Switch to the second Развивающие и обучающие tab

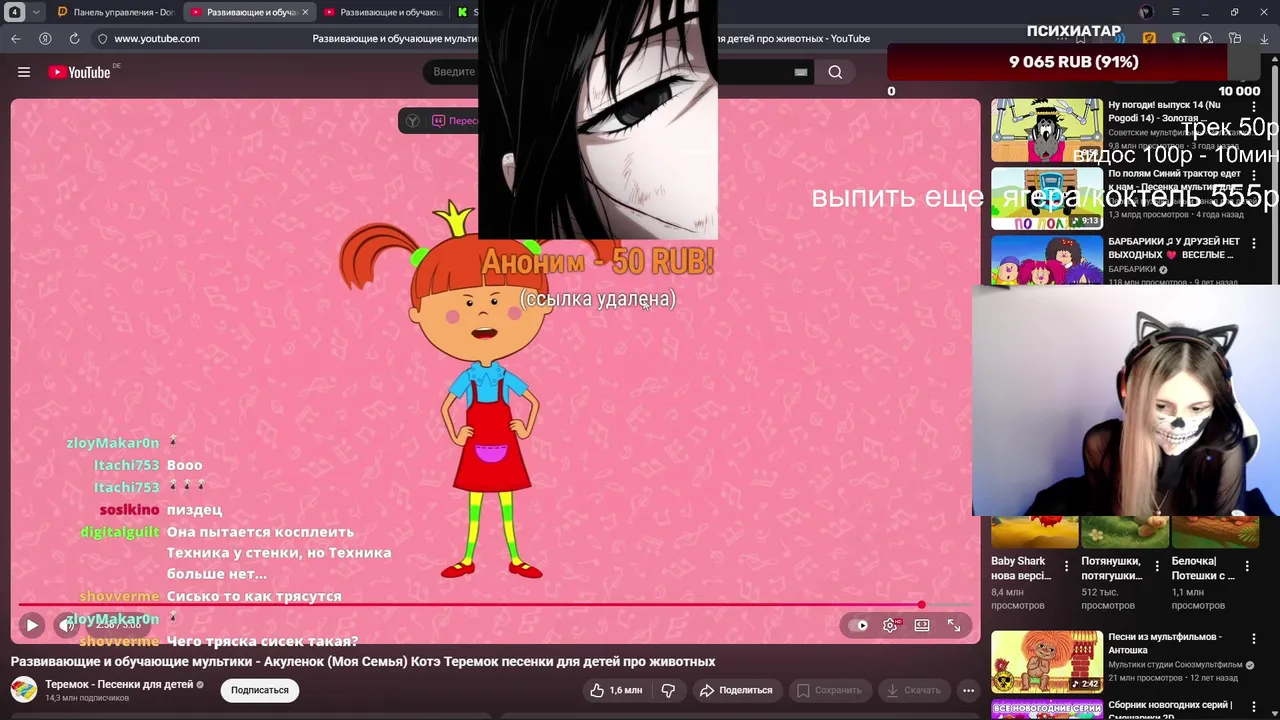coord(383,12)
